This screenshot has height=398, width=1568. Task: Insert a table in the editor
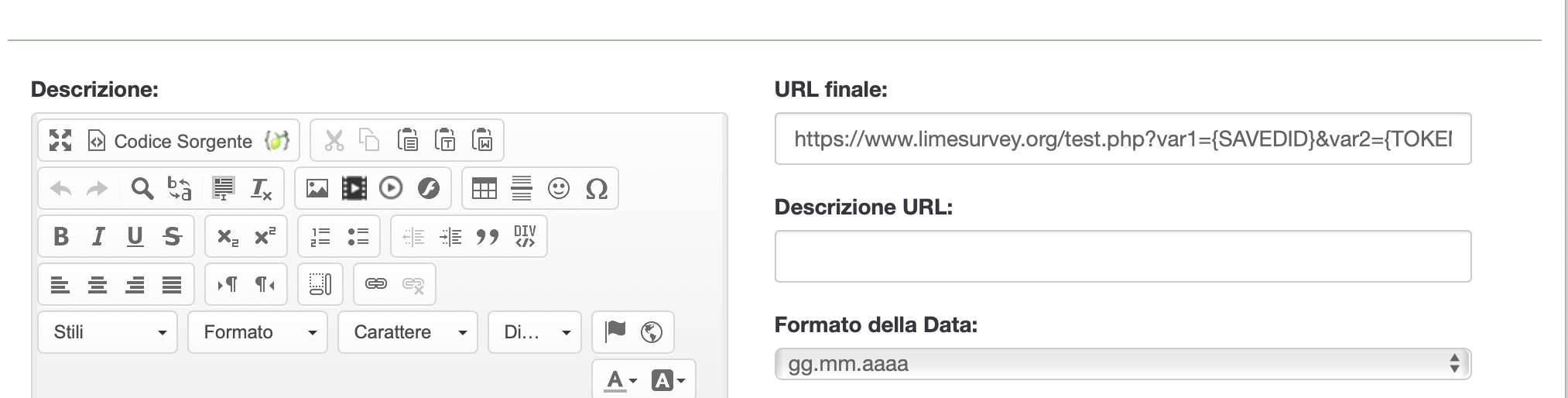[x=484, y=188]
